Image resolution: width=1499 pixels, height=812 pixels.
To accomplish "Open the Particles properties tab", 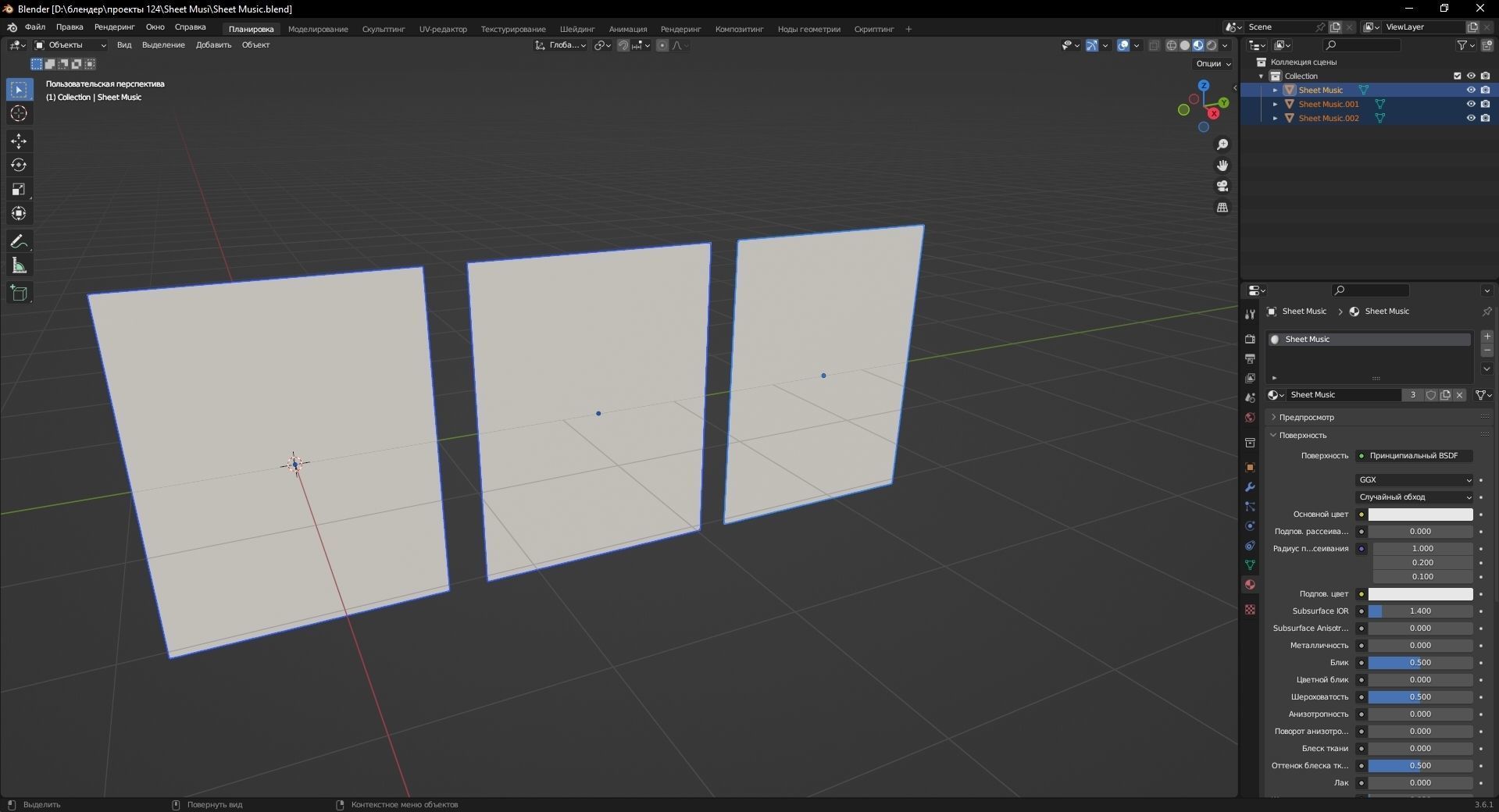I will pos(1250,507).
